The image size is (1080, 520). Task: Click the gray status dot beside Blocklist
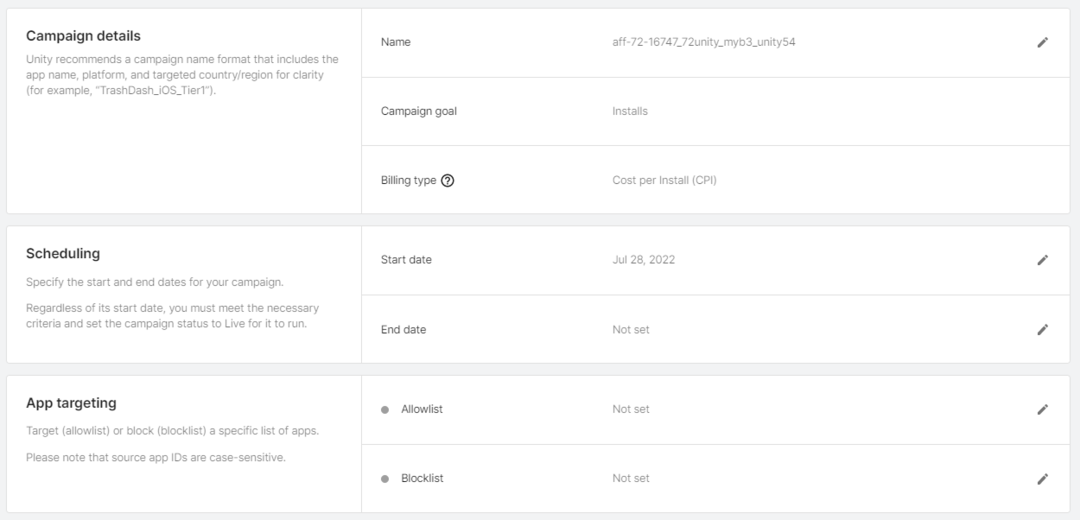(385, 479)
